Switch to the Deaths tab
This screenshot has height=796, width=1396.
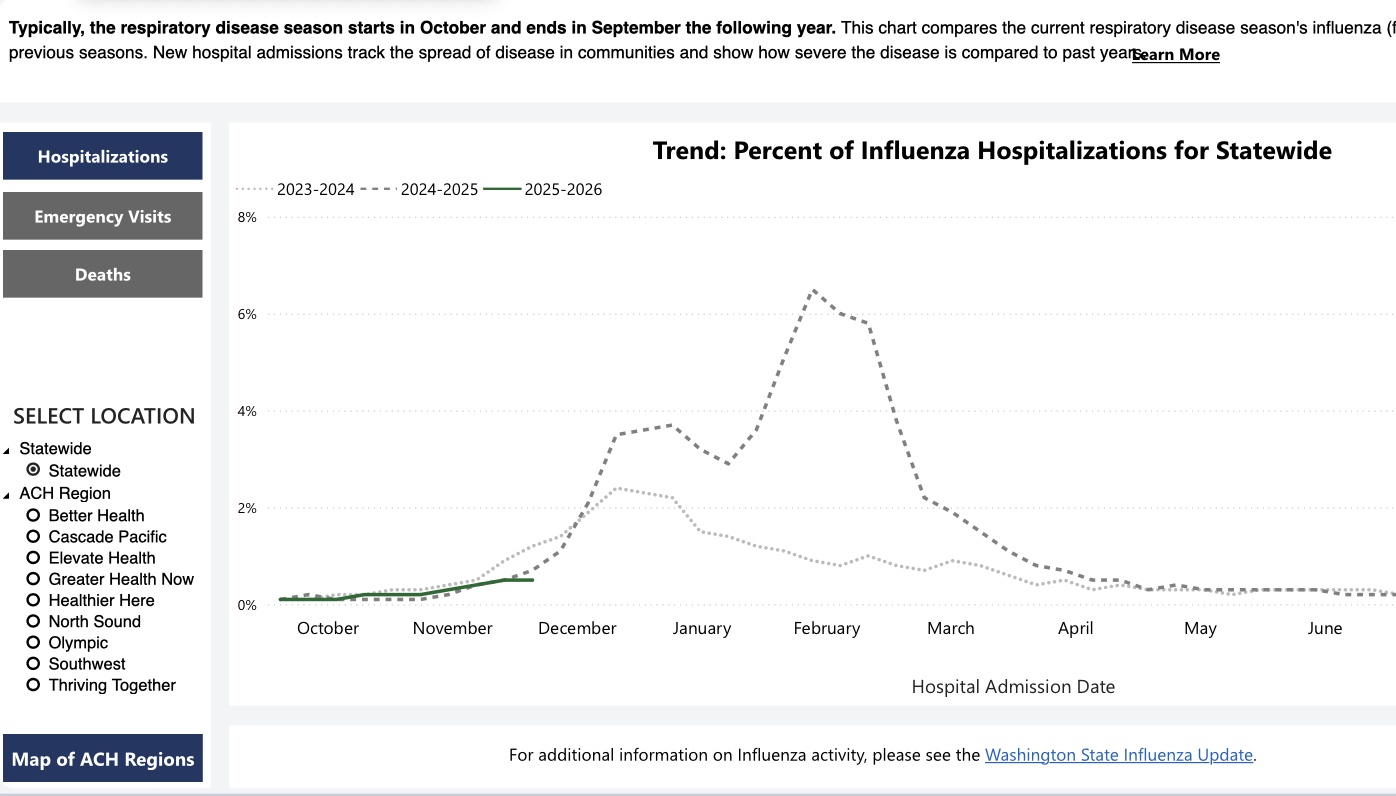[103, 274]
